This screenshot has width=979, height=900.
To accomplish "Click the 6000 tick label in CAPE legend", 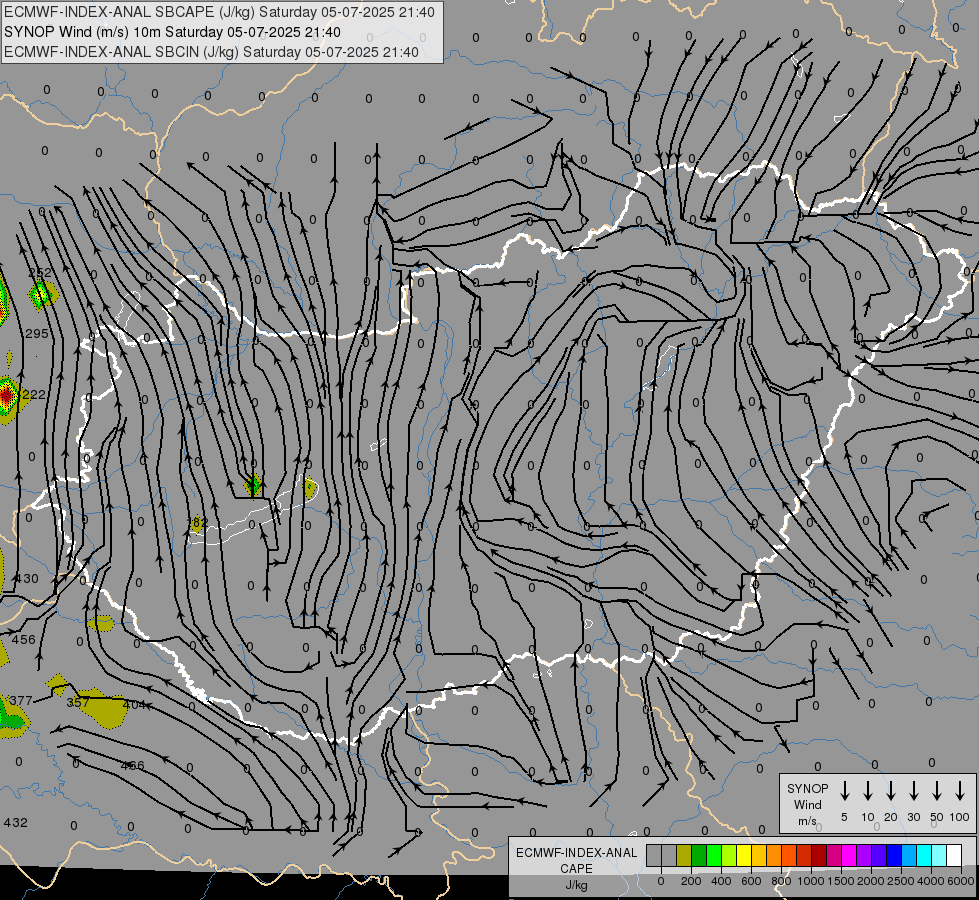I will [961, 881].
